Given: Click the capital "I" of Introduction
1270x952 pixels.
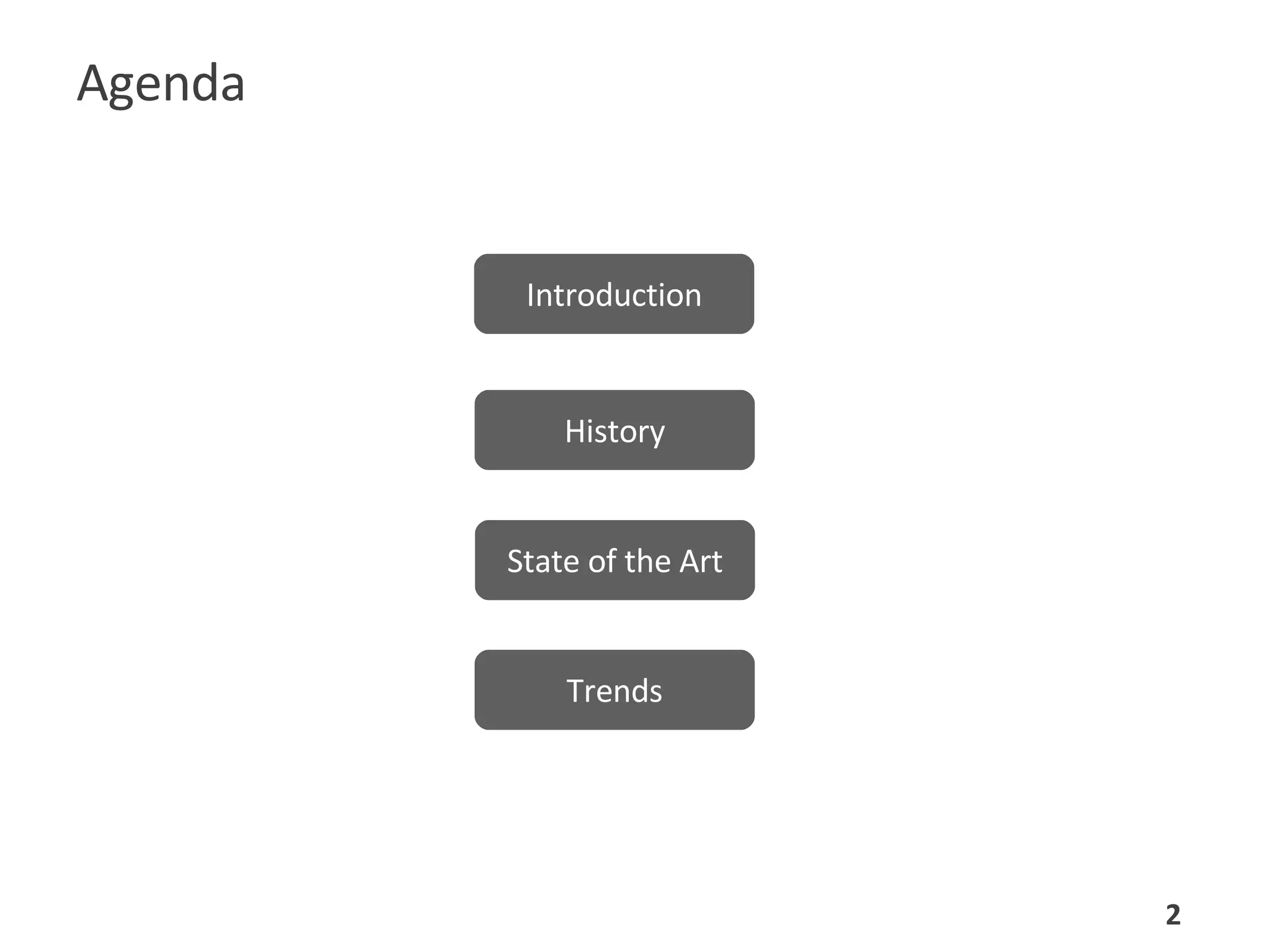Looking at the screenshot, I should click(531, 295).
